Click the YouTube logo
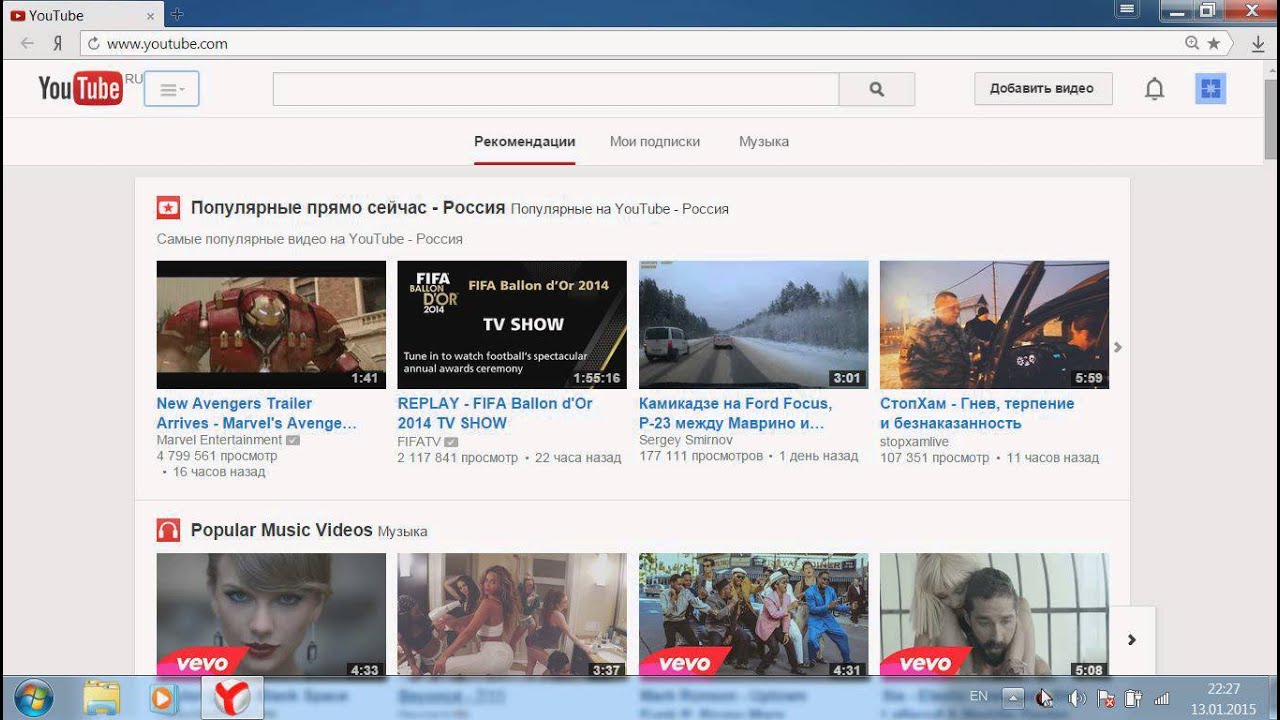Image resolution: width=1280 pixels, height=720 pixels. click(80, 88)
